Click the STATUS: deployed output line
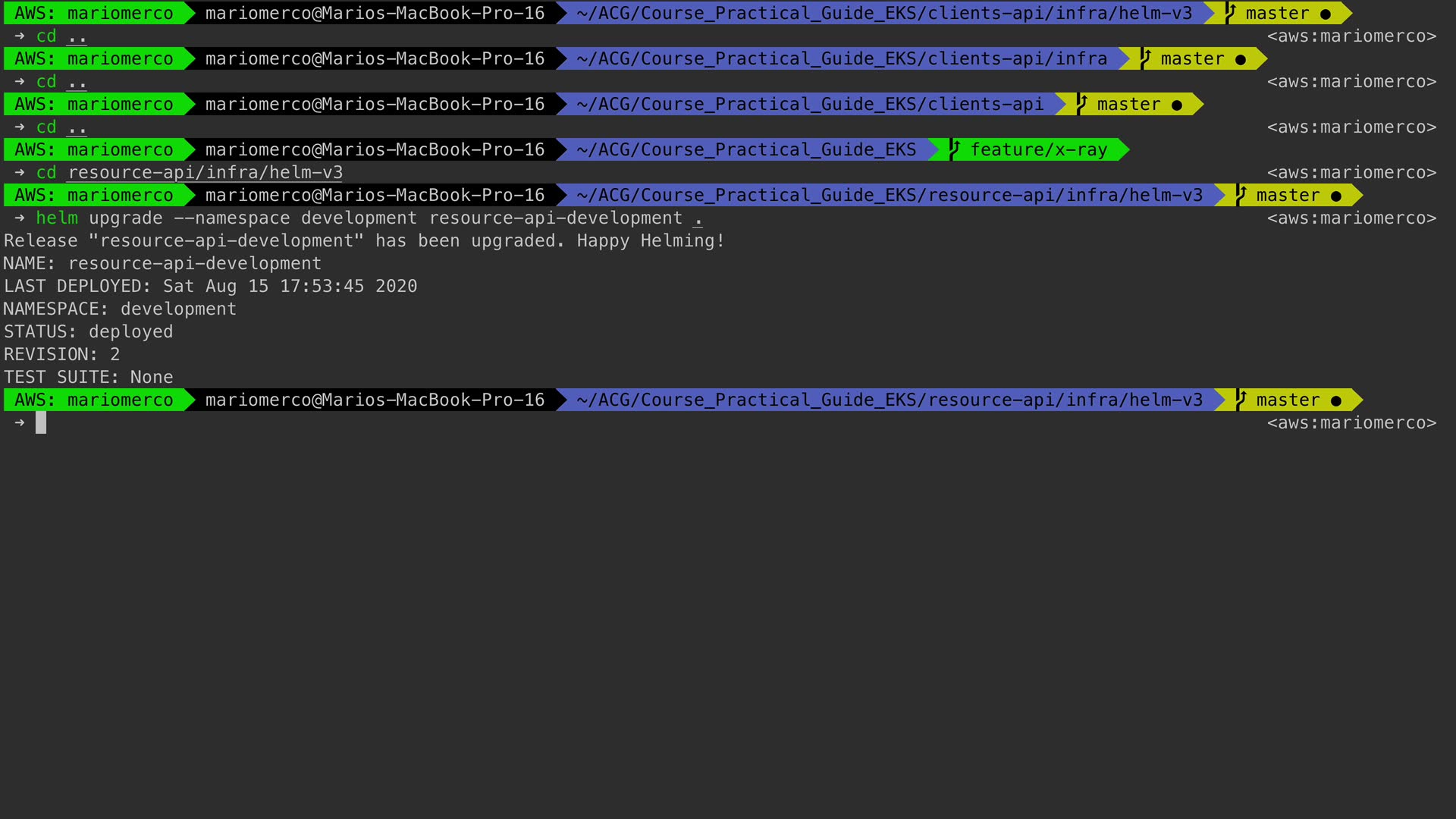 [89, 331]
